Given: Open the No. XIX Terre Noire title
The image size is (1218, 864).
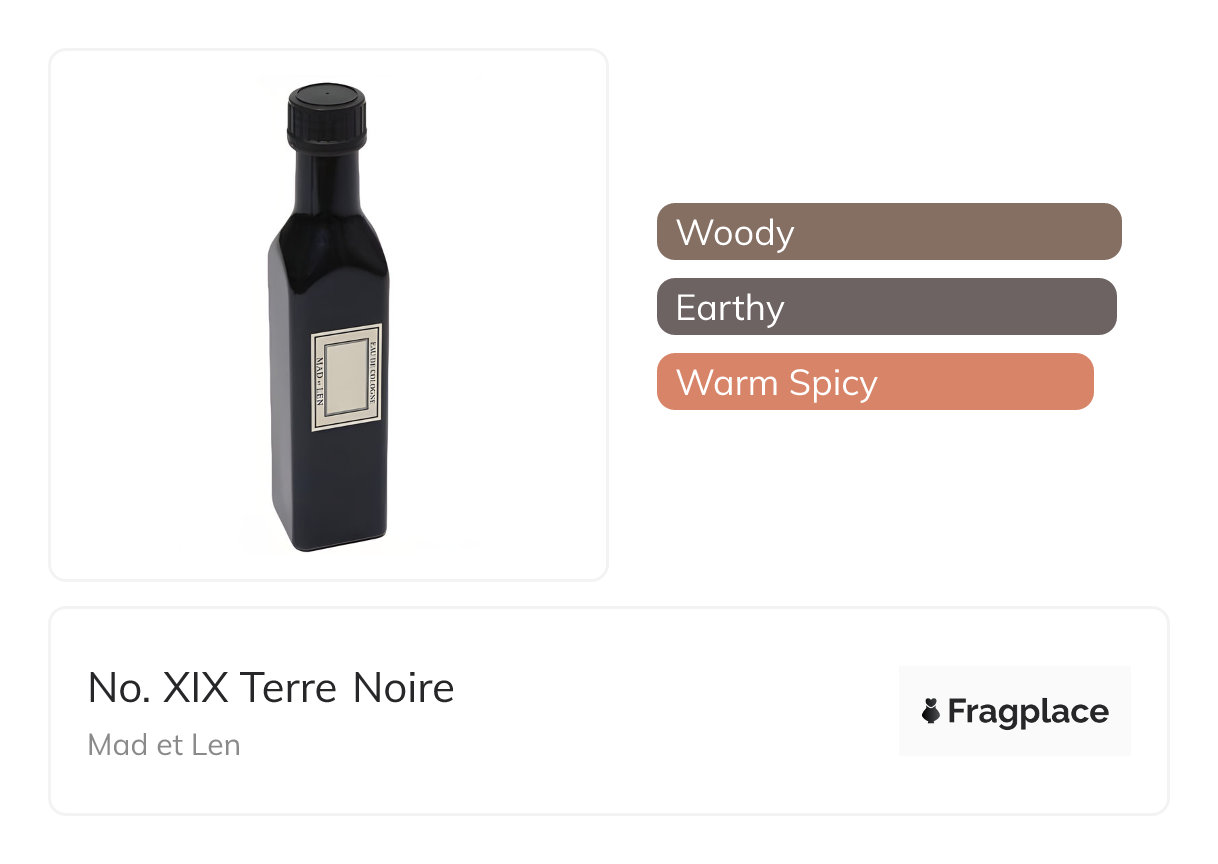Looking at the screenshot, I should click(x=271, y=688).
